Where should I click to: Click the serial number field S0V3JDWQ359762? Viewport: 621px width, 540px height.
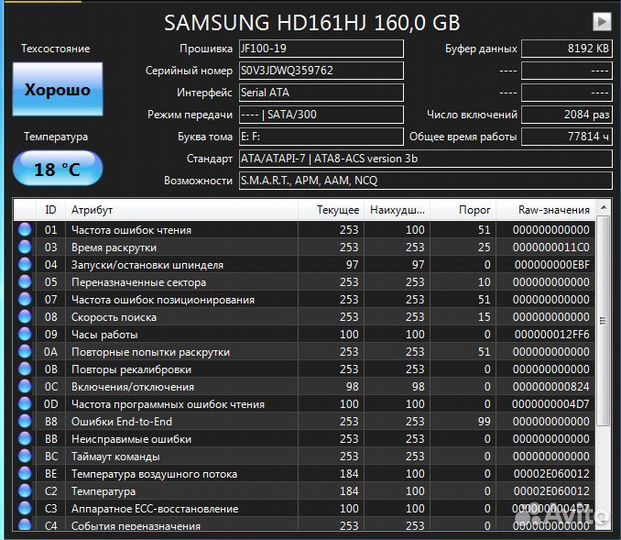click(321, 71)
